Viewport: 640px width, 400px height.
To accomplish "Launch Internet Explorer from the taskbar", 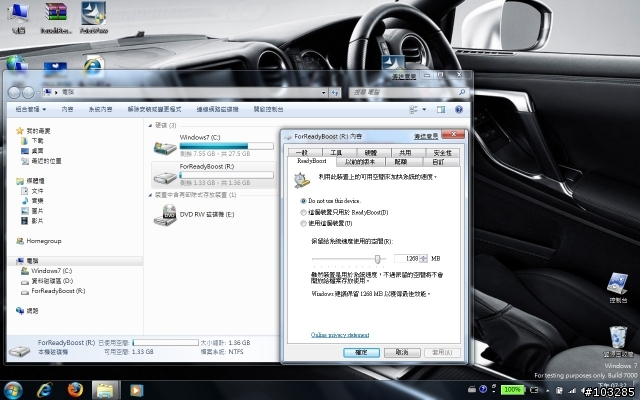I will point(44,390).
